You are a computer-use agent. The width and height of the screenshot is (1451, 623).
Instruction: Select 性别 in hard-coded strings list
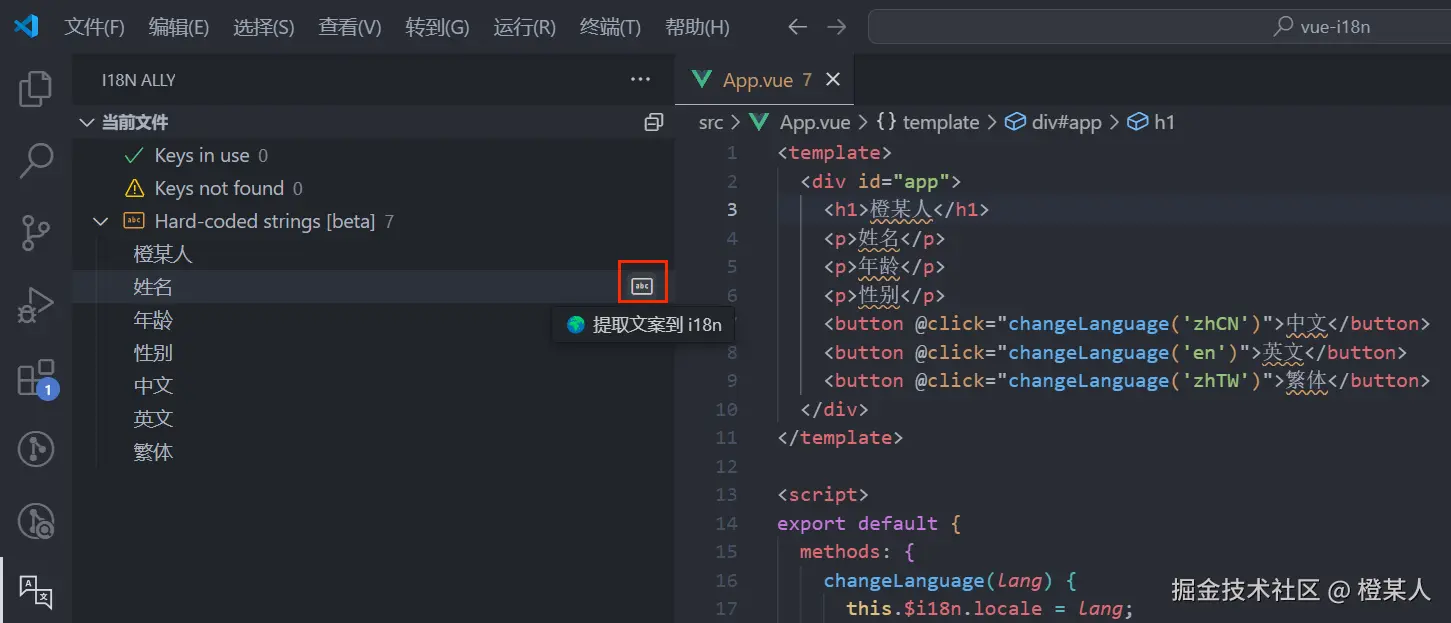pos(373,353)
